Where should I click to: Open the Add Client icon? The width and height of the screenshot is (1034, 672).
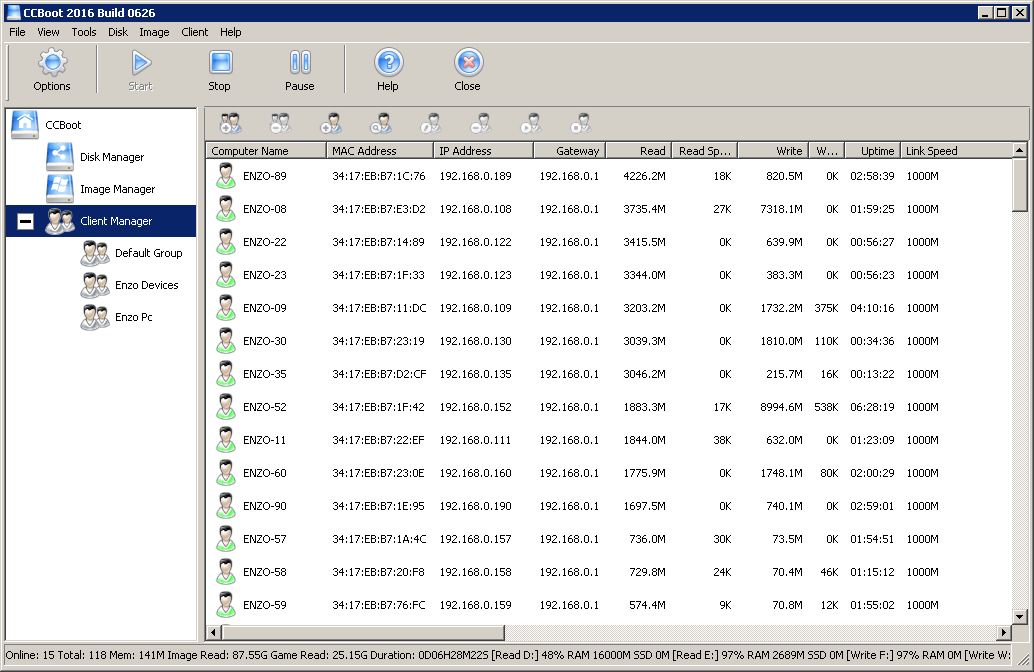[x=330, y=122]
